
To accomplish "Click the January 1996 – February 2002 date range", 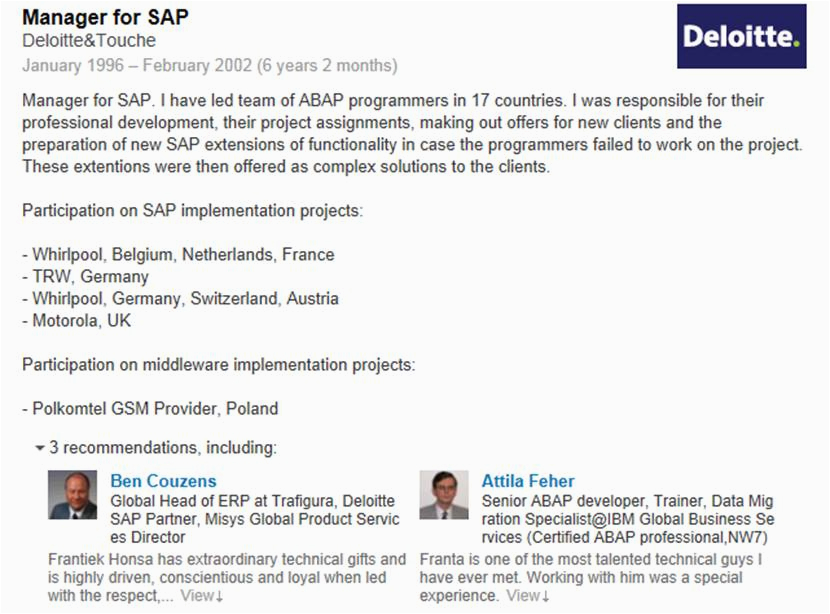I will (209, 66).
